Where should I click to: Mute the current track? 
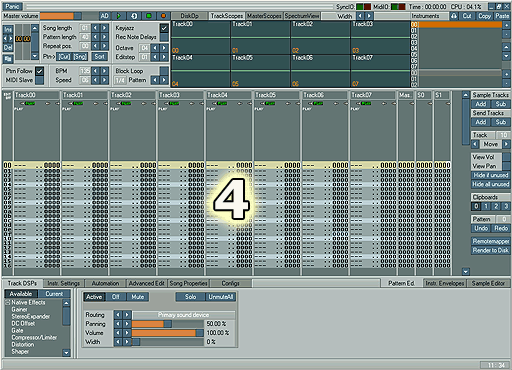pyautogui.click(x=138, y=297)
